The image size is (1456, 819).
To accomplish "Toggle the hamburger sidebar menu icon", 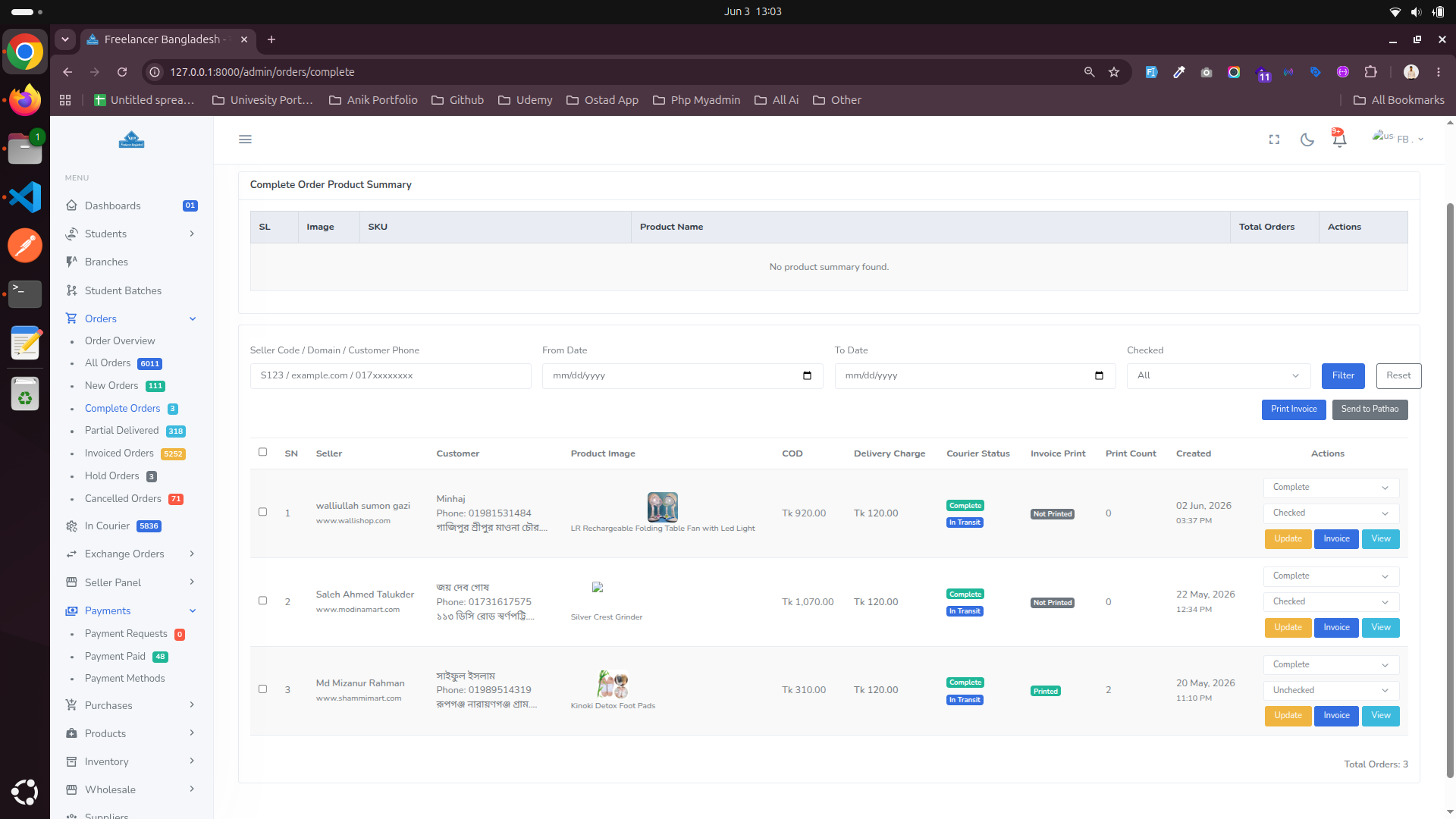I will (x=245, y=140).
